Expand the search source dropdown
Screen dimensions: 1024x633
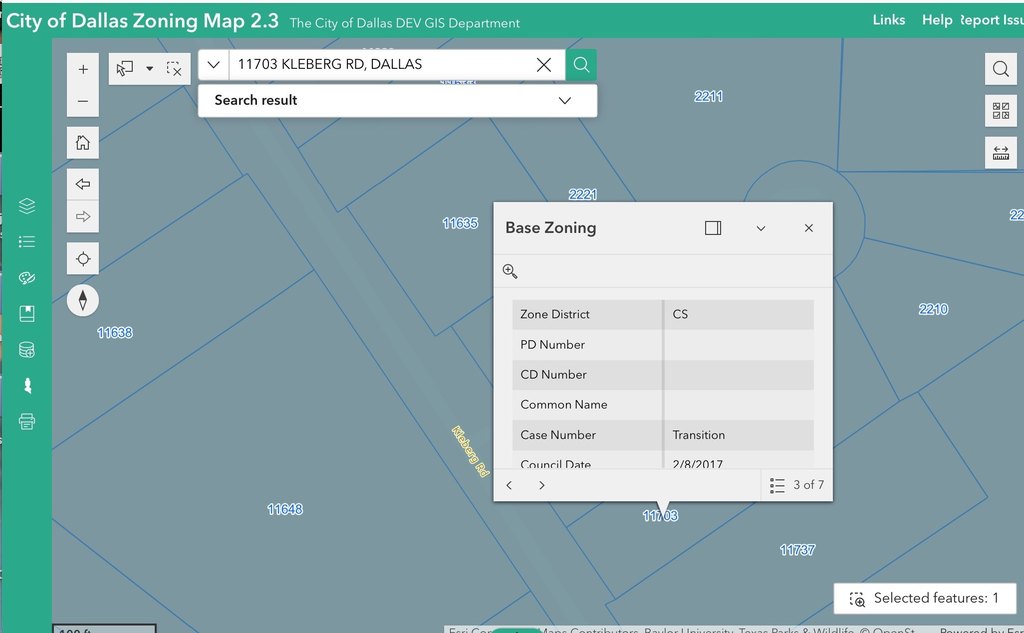tap(214, 65)
